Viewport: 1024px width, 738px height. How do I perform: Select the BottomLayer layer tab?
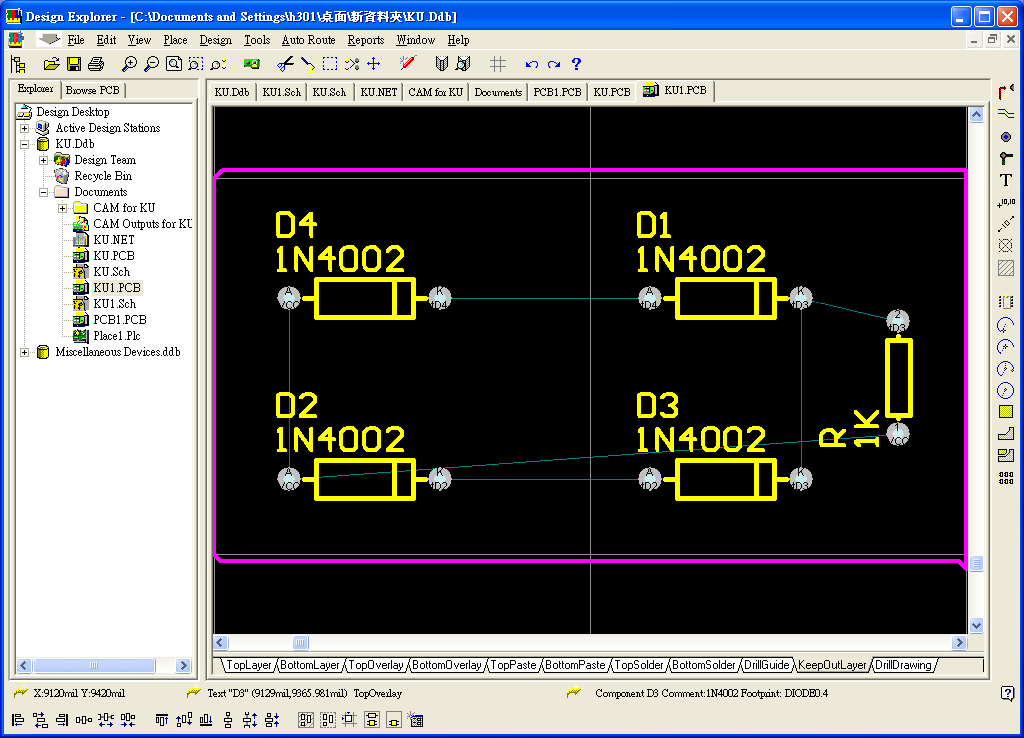310,665
